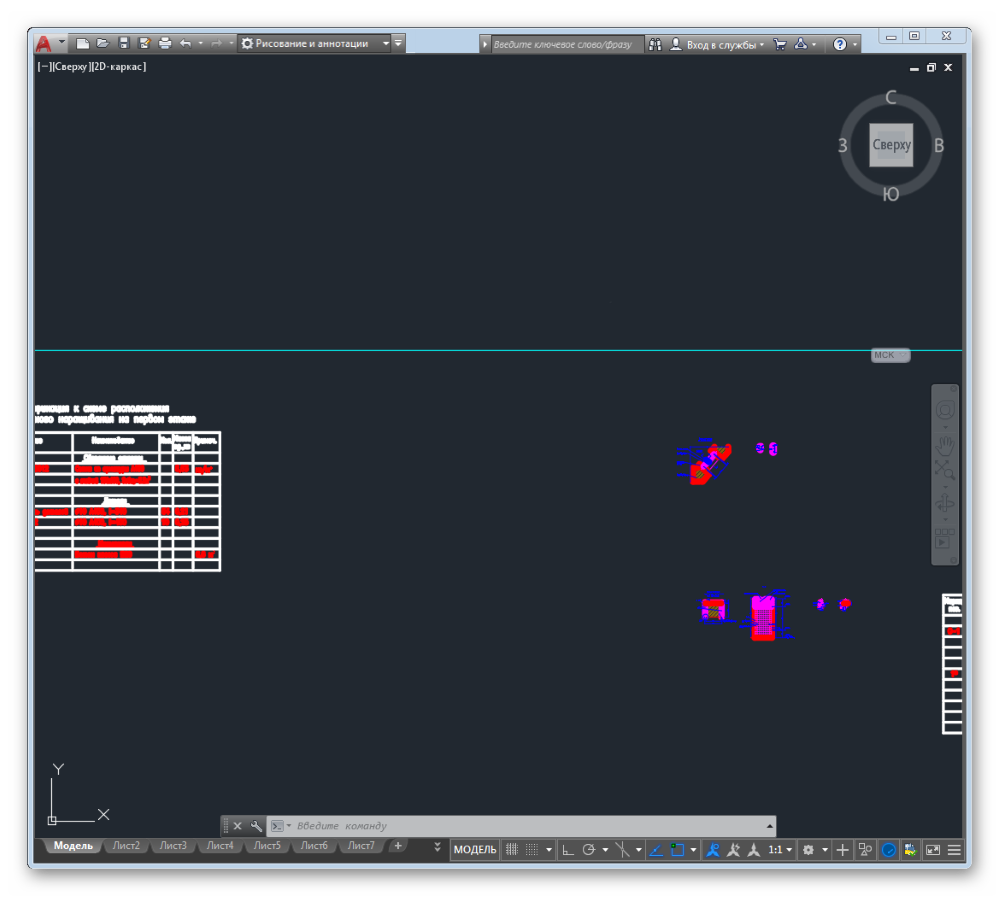1000x897 pixels.
Task: Toggle snap mode dotted grid icon
Action: [x=532, y=850]
